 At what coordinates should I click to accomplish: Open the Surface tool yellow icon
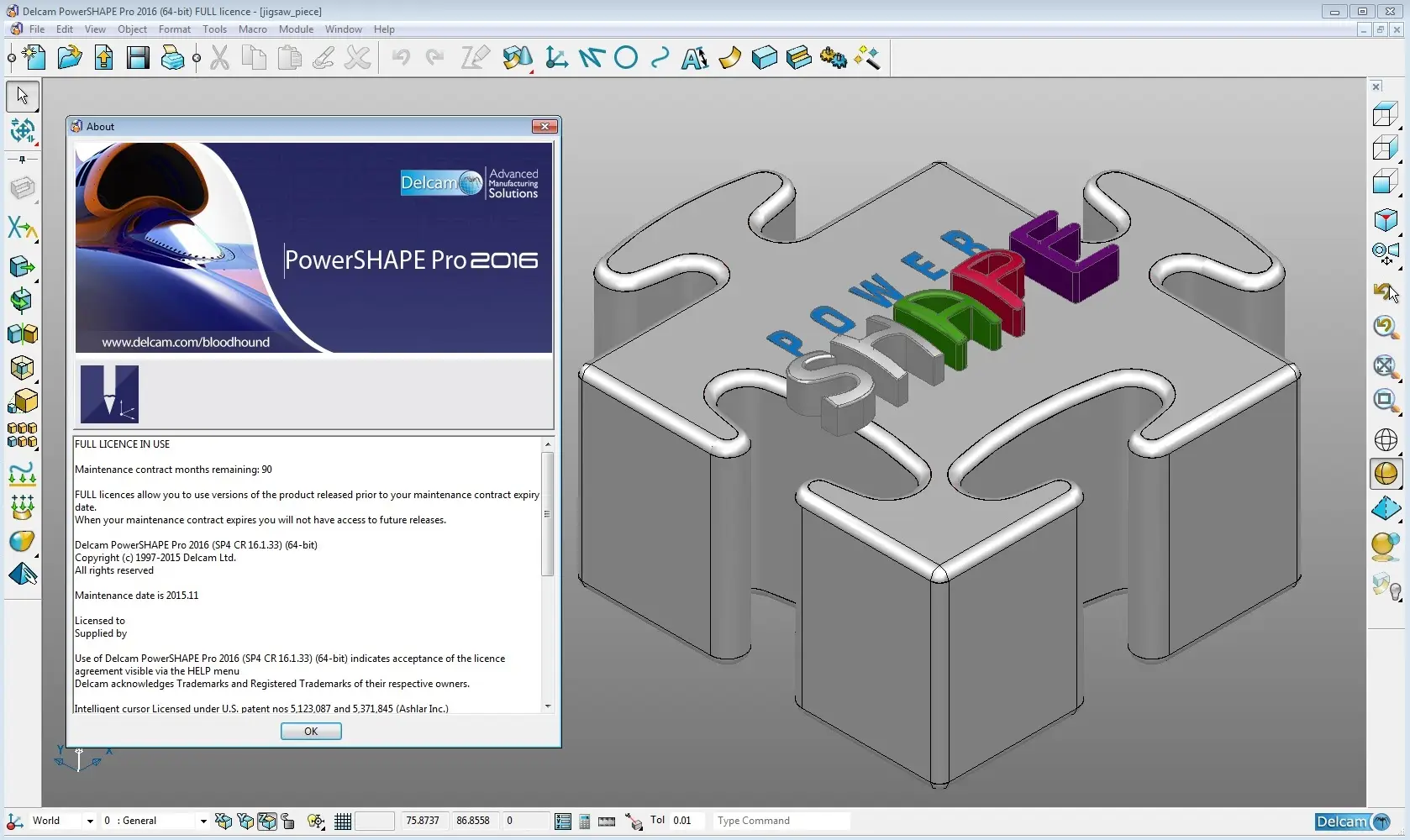(x=729, y=58)
